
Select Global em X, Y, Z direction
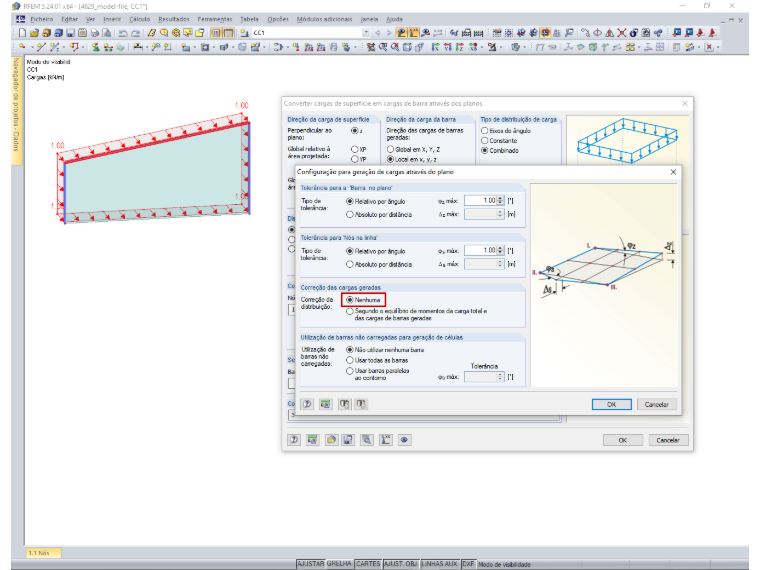(x=390, y=149)
